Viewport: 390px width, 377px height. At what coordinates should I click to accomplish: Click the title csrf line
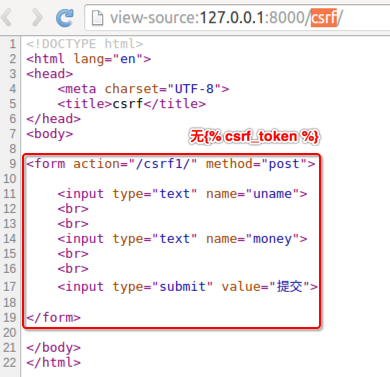point(132,104)
